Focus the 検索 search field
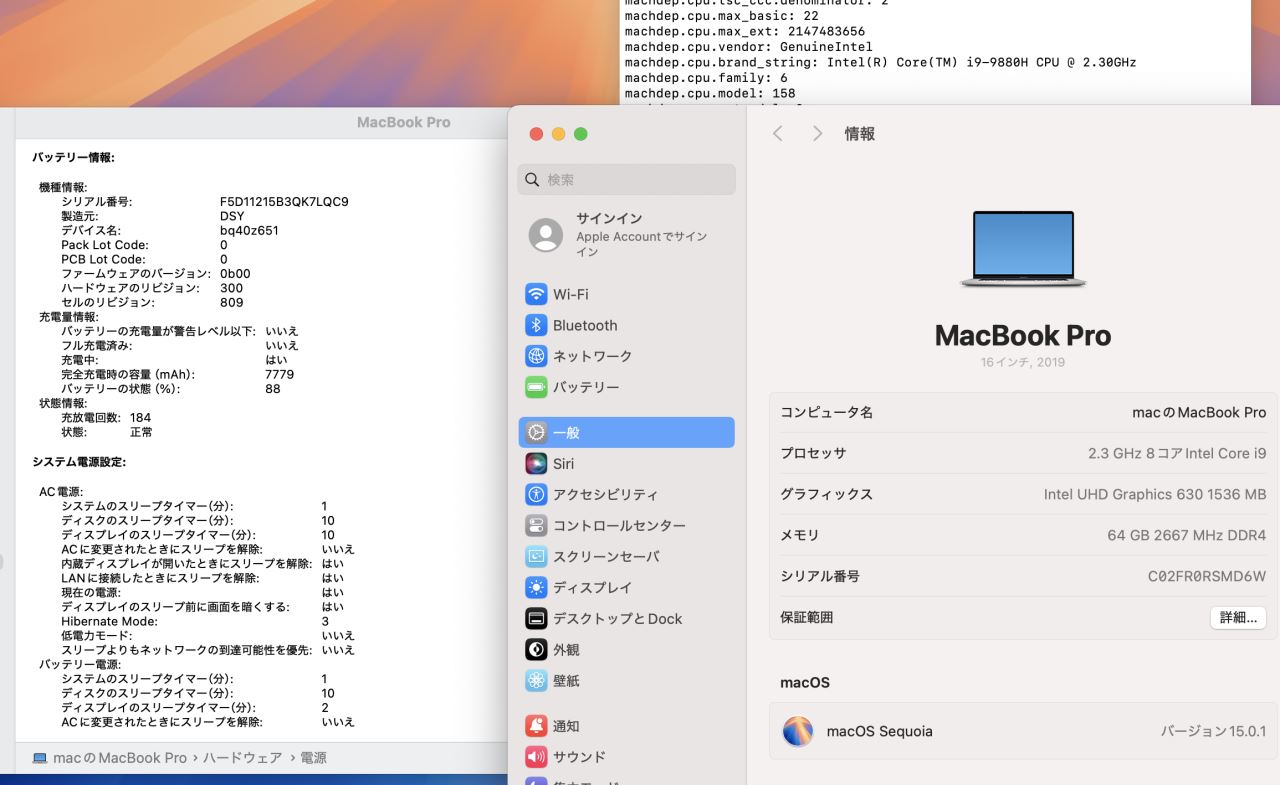This screenshot has height=785, width=1280. pos(626,180)
